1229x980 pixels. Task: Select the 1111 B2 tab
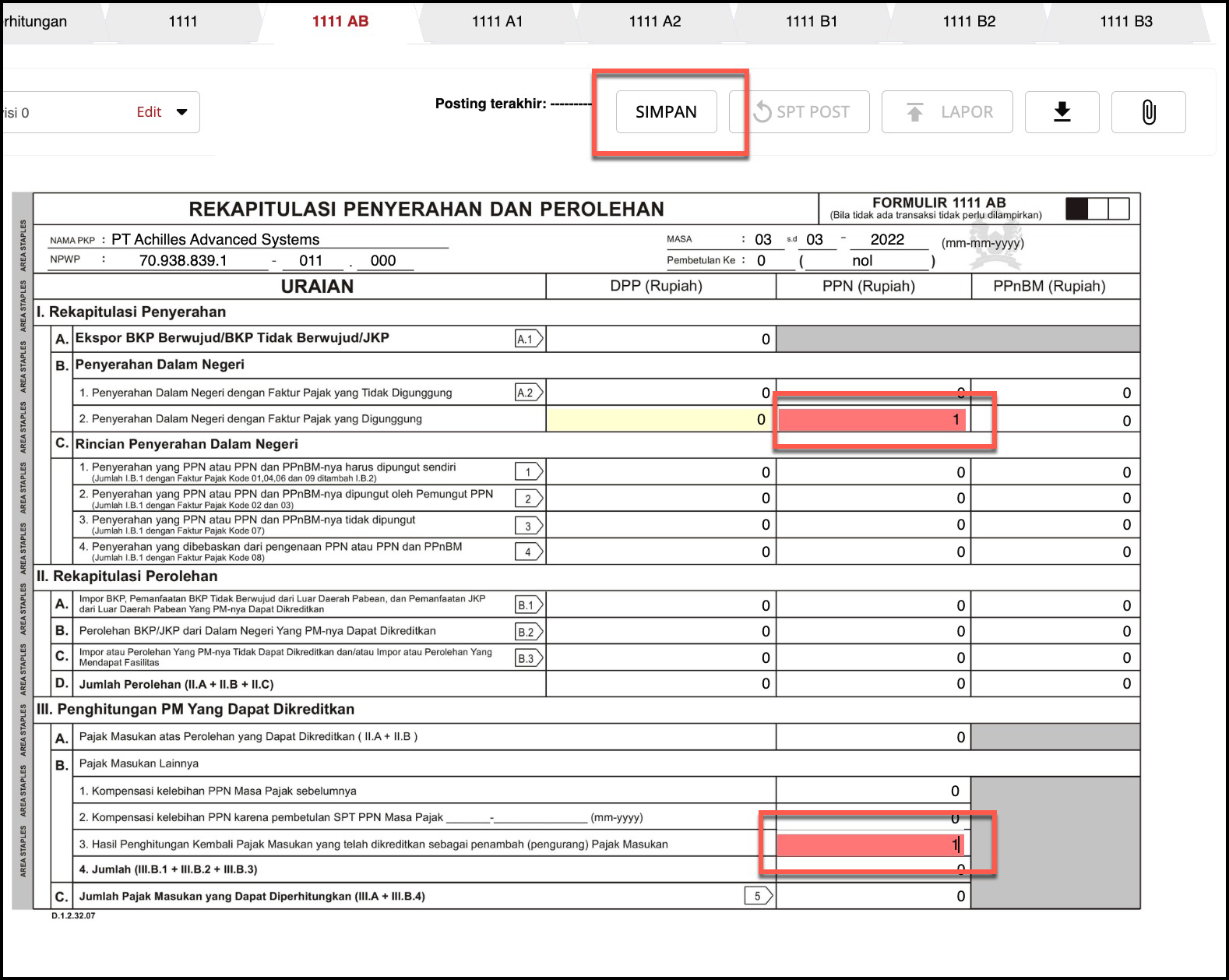969,21
